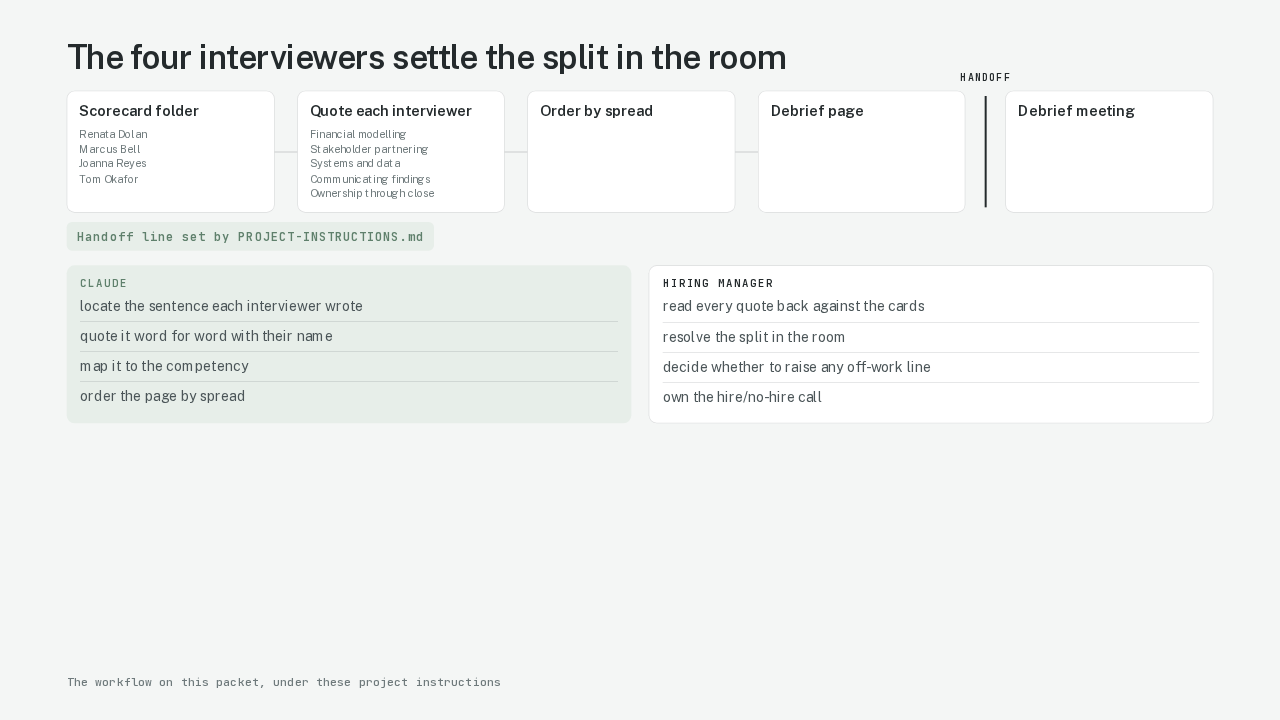Open the Quote each interviewer card
1280x720 pixels.
pyautogui.click(x=401, y=152)
